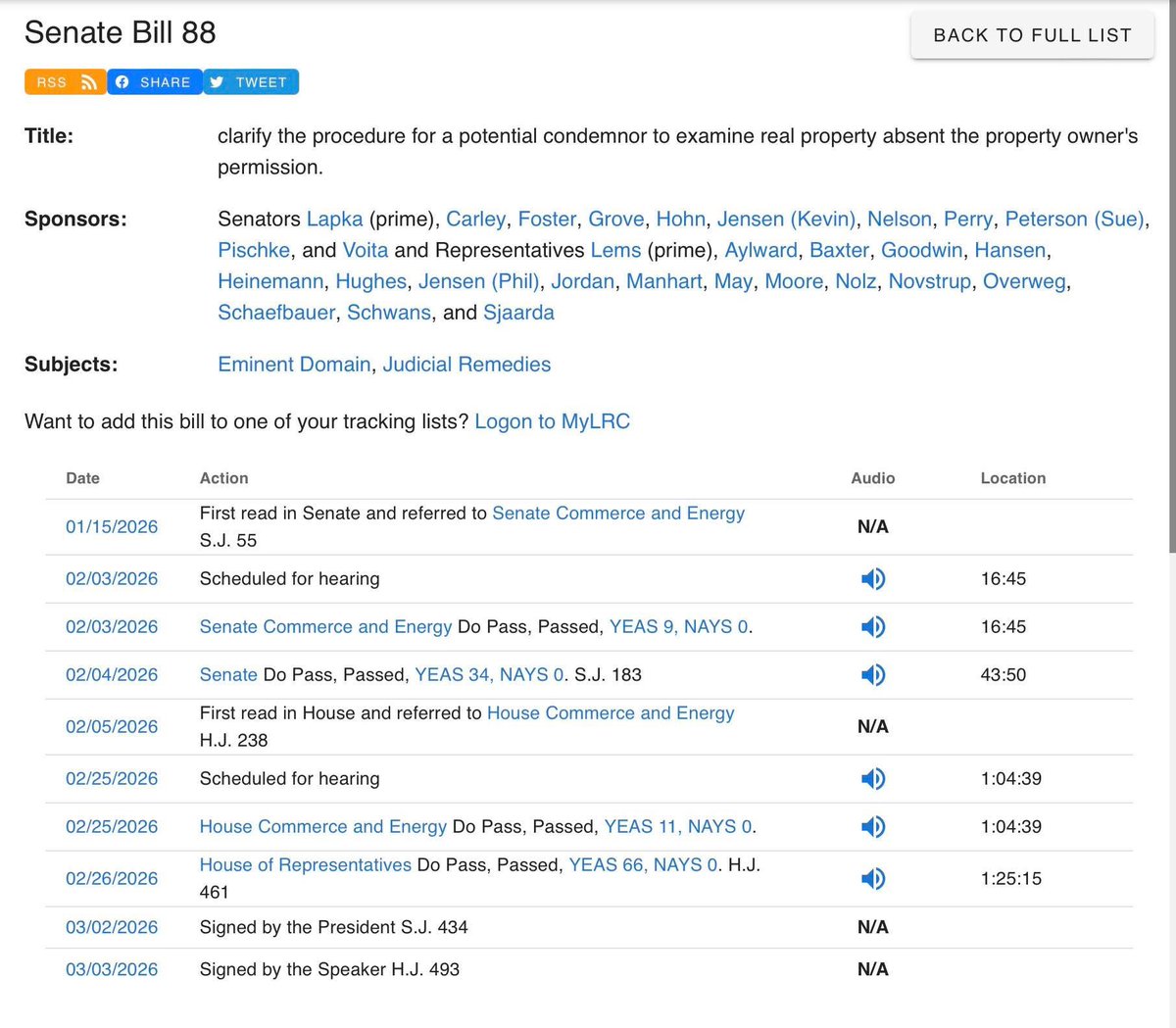The image size is (1176, 1028).
Task: Open Representative Schwans' profile
Action: coord(388,314)
